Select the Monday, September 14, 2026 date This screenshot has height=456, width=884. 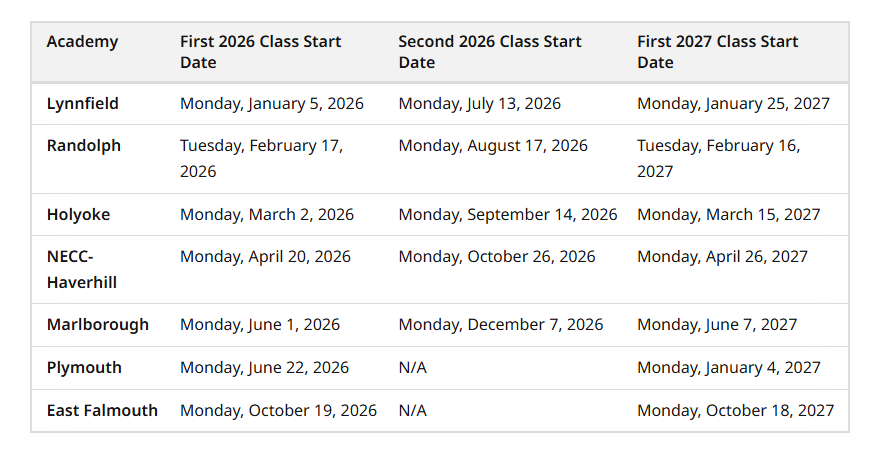pyautogui.click(x=507, y=214)
